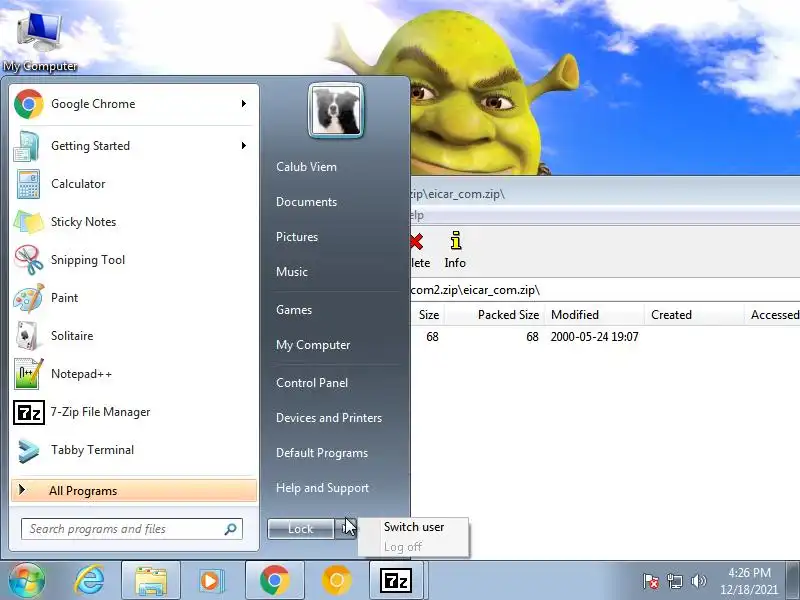Launch Tabby Terminal from Start menu
The image size is (800, 600).
133,450
